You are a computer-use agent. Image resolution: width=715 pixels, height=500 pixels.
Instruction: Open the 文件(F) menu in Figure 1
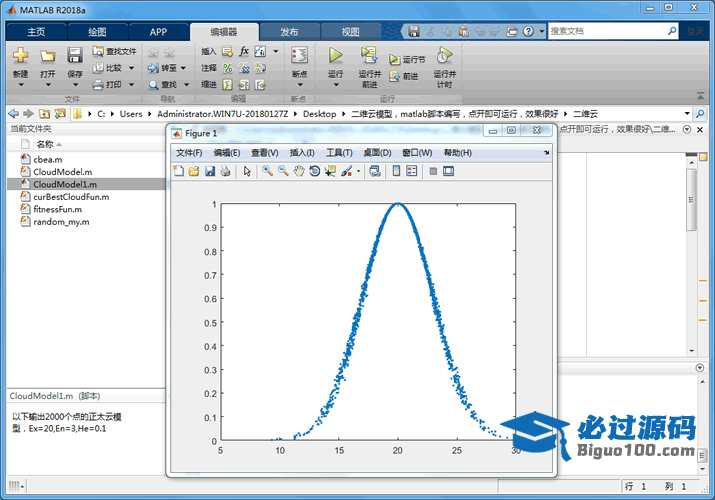(x=189, y=153)
